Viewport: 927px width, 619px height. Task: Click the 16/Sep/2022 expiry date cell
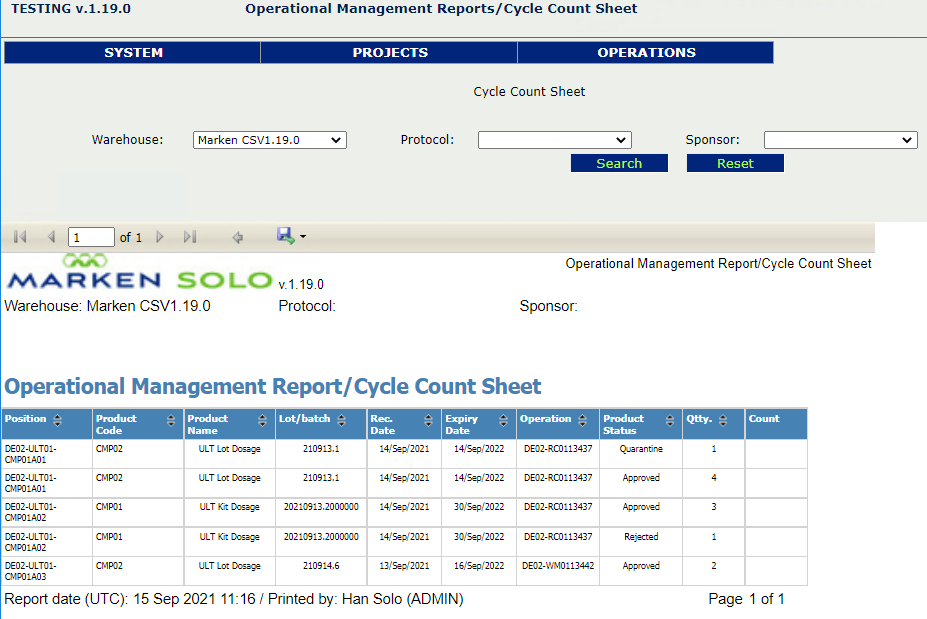(479, 571)
